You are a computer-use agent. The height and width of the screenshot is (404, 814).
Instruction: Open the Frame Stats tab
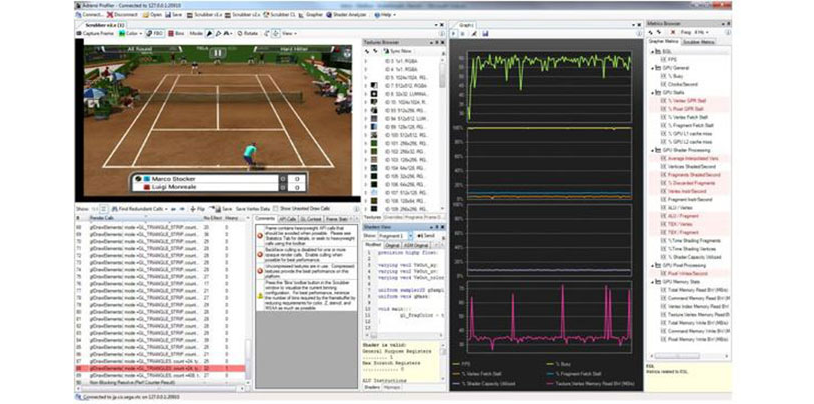point(335,219)
